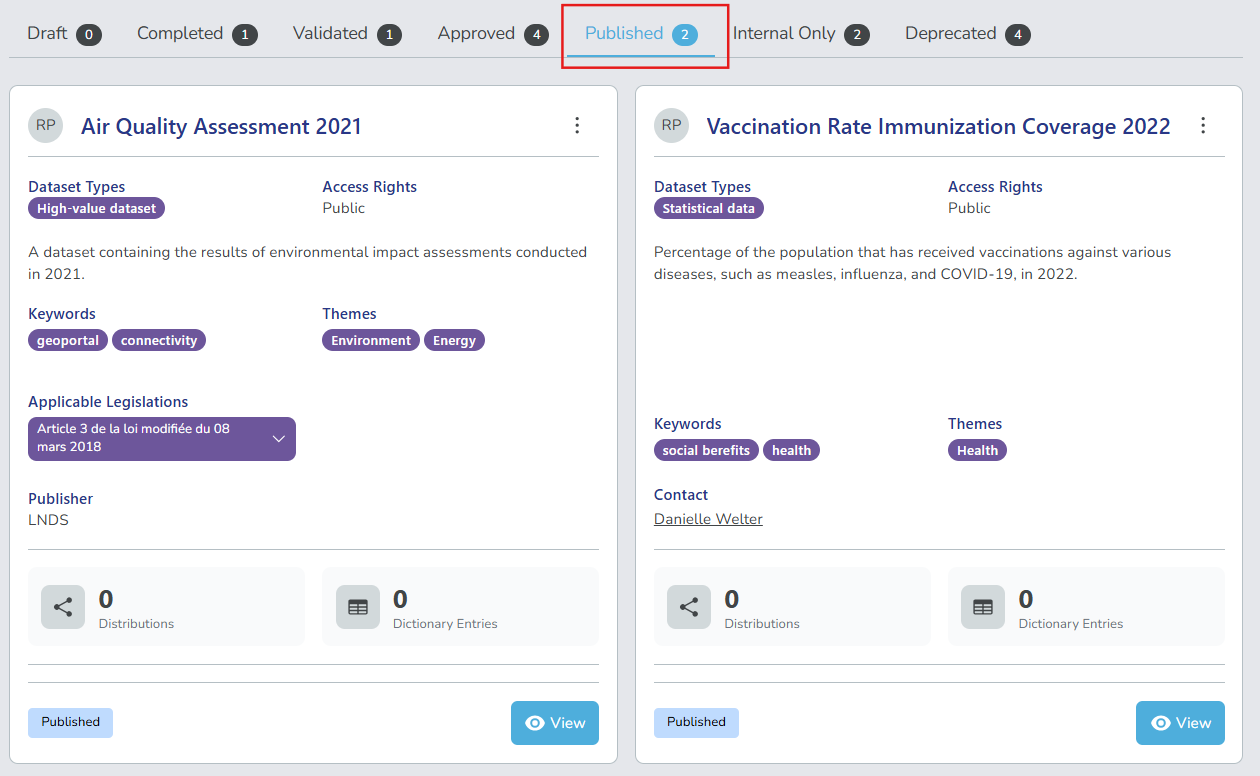Image resolution: width=1260 pixels, height=776 pixels.
Task: Click the geoportal keyword tag
Action: [x=68, y=341]
